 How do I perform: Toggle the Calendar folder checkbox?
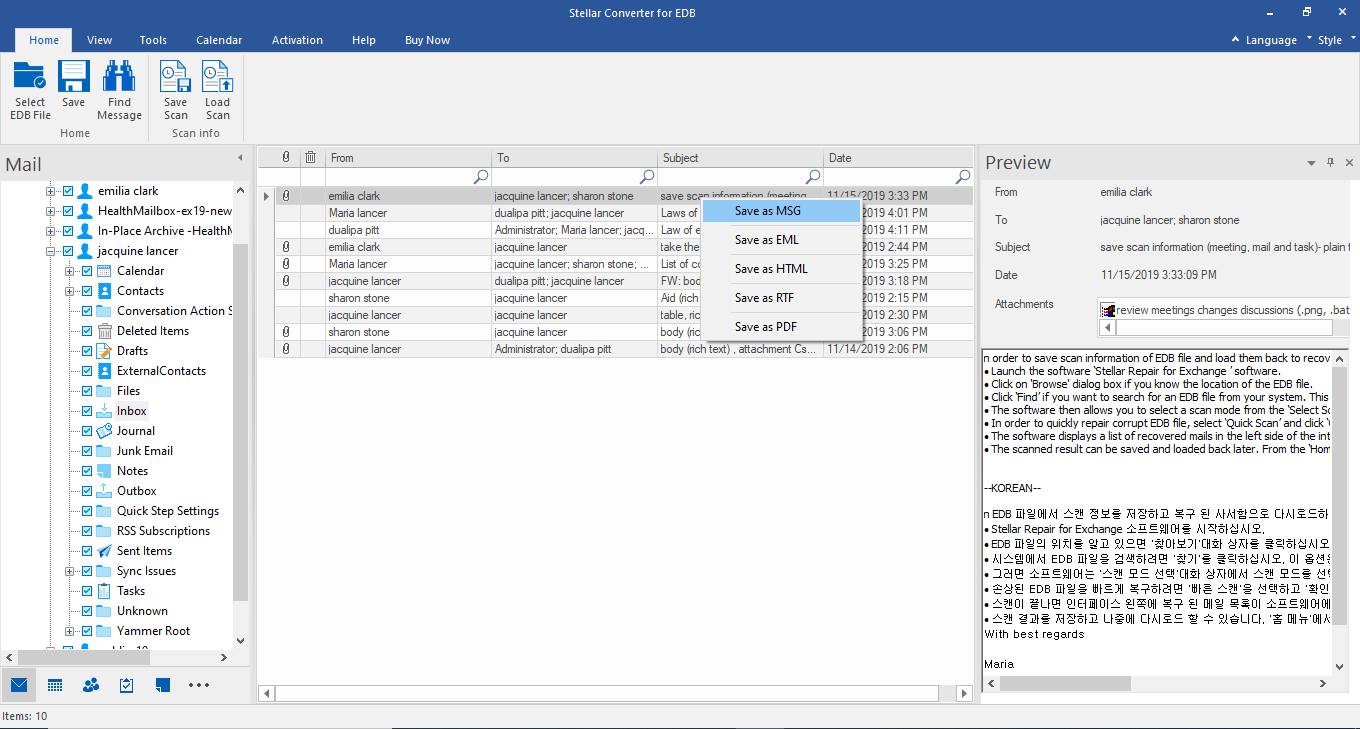[x=87, y=271]
